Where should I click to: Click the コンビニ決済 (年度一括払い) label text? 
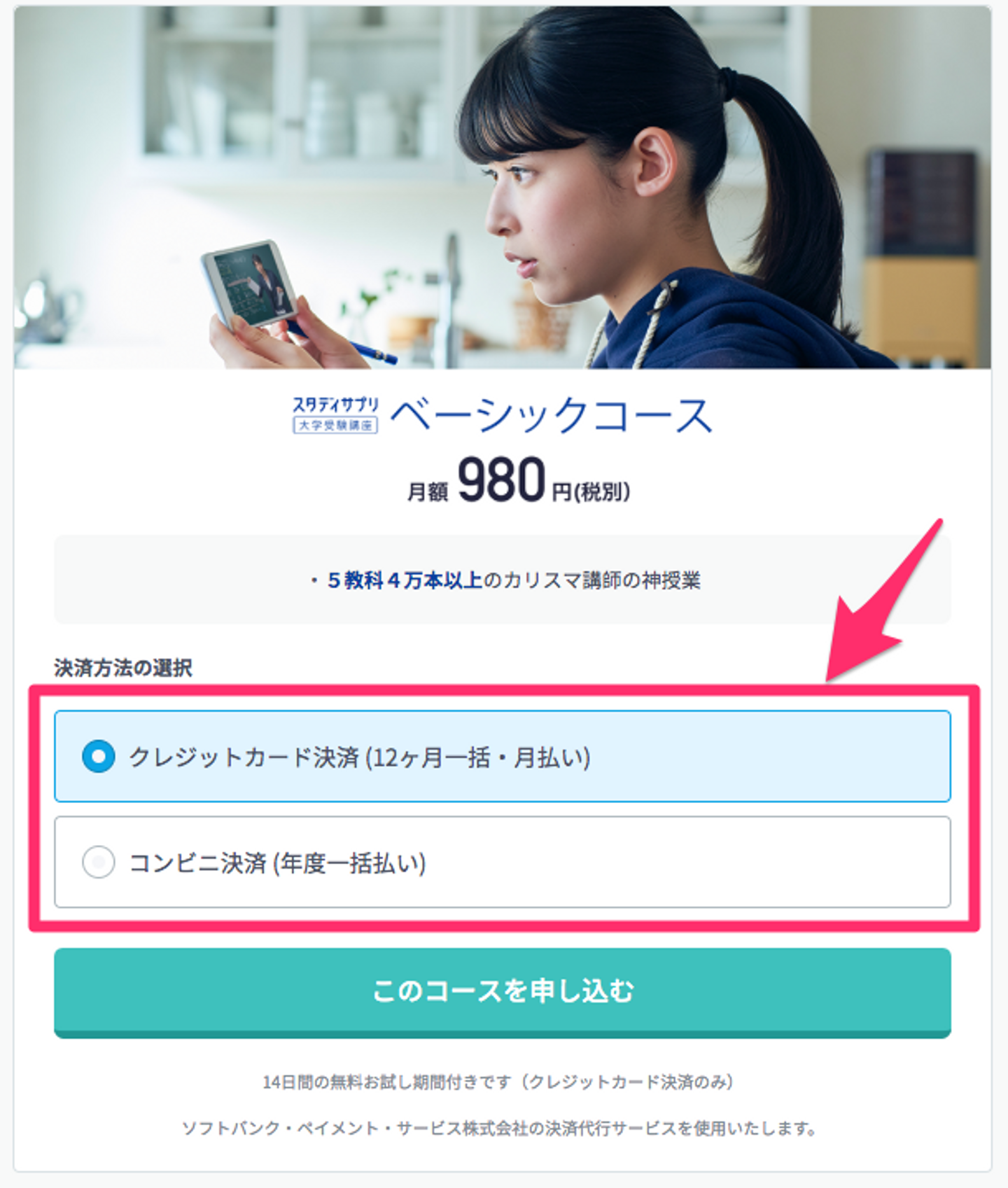[278, 862]
